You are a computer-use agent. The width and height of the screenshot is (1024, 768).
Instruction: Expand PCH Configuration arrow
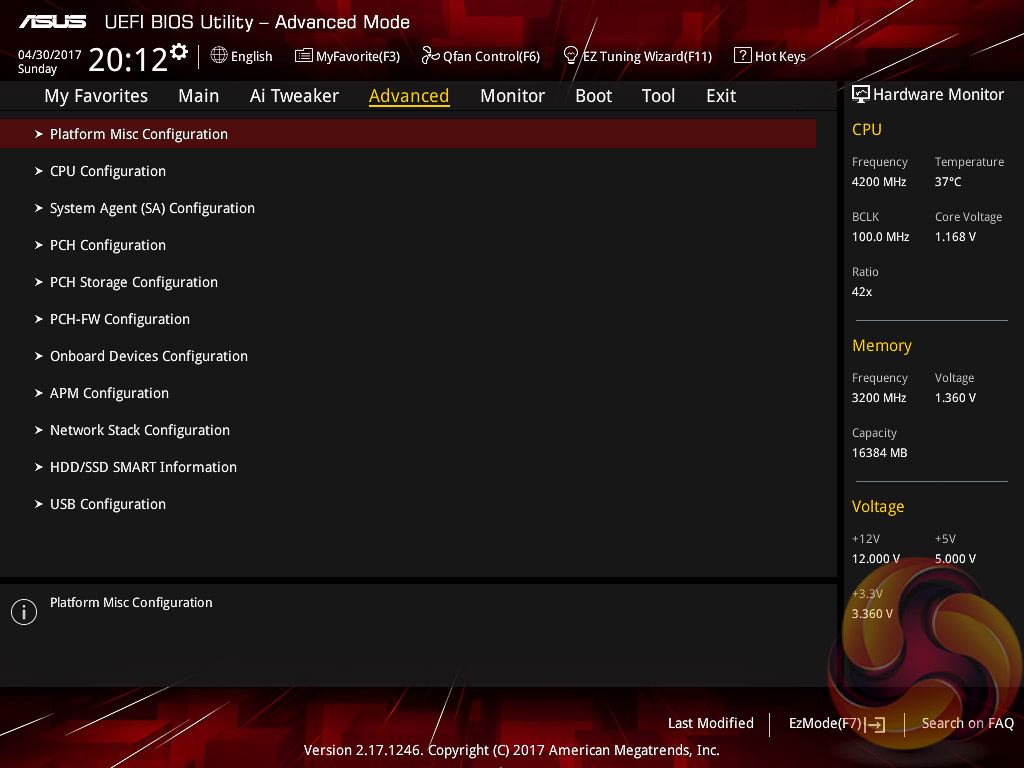[x=39, y=245]
